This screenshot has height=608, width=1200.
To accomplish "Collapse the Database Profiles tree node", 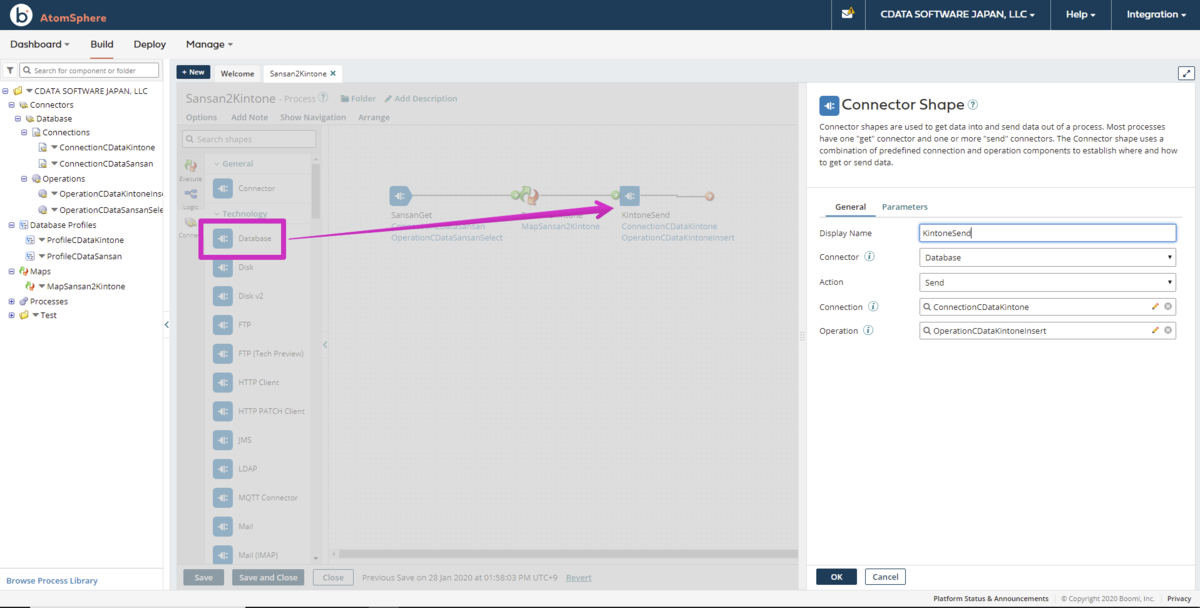I will [11, 225].
